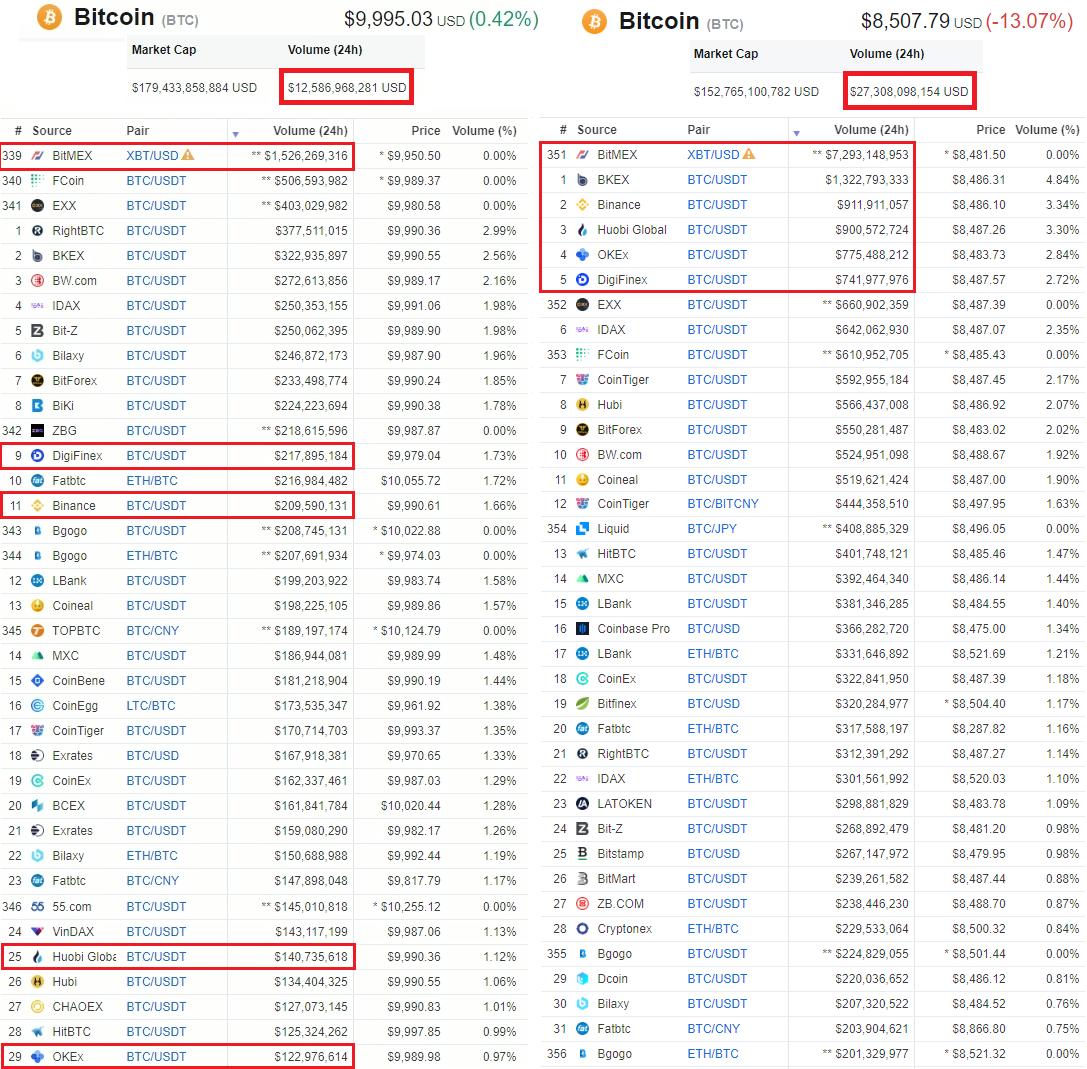This screenshot has width=1087, height=1069.
Task: Select BitMEX volume $7,293,148,953
Action: click(867, 155)
